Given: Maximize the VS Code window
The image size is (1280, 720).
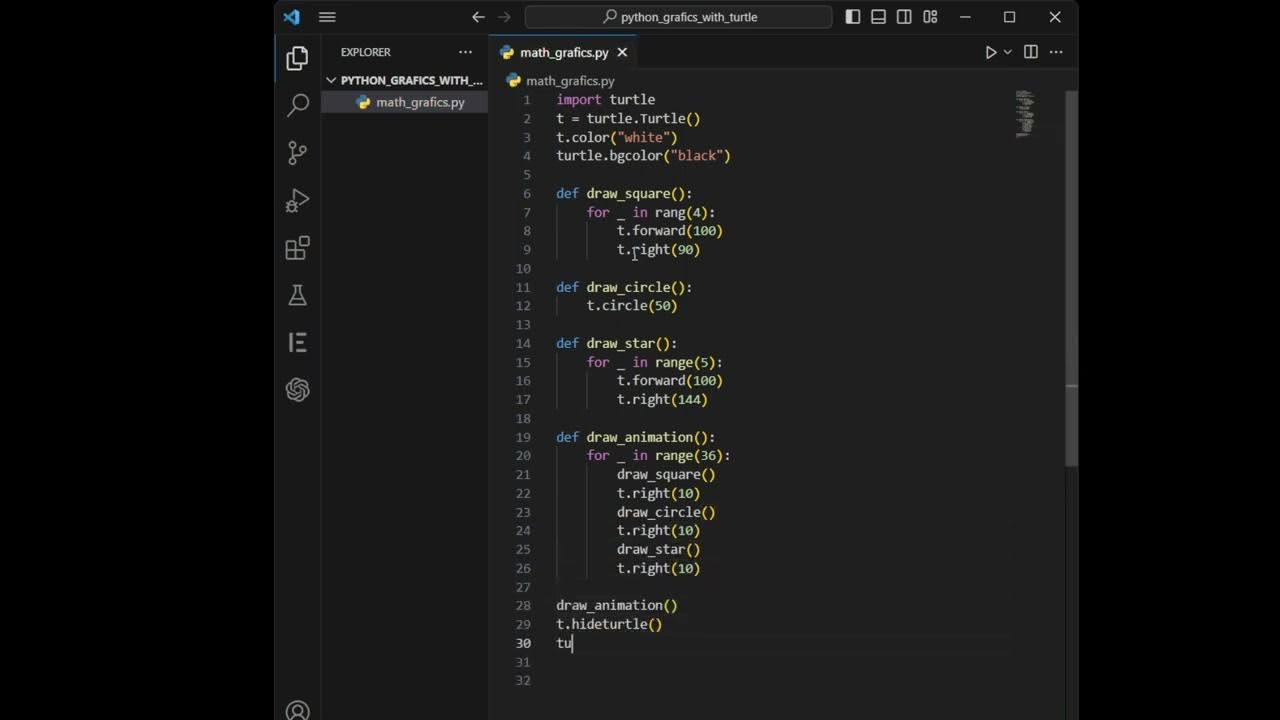Looking at the screenshot, I should pos(1010,17).
